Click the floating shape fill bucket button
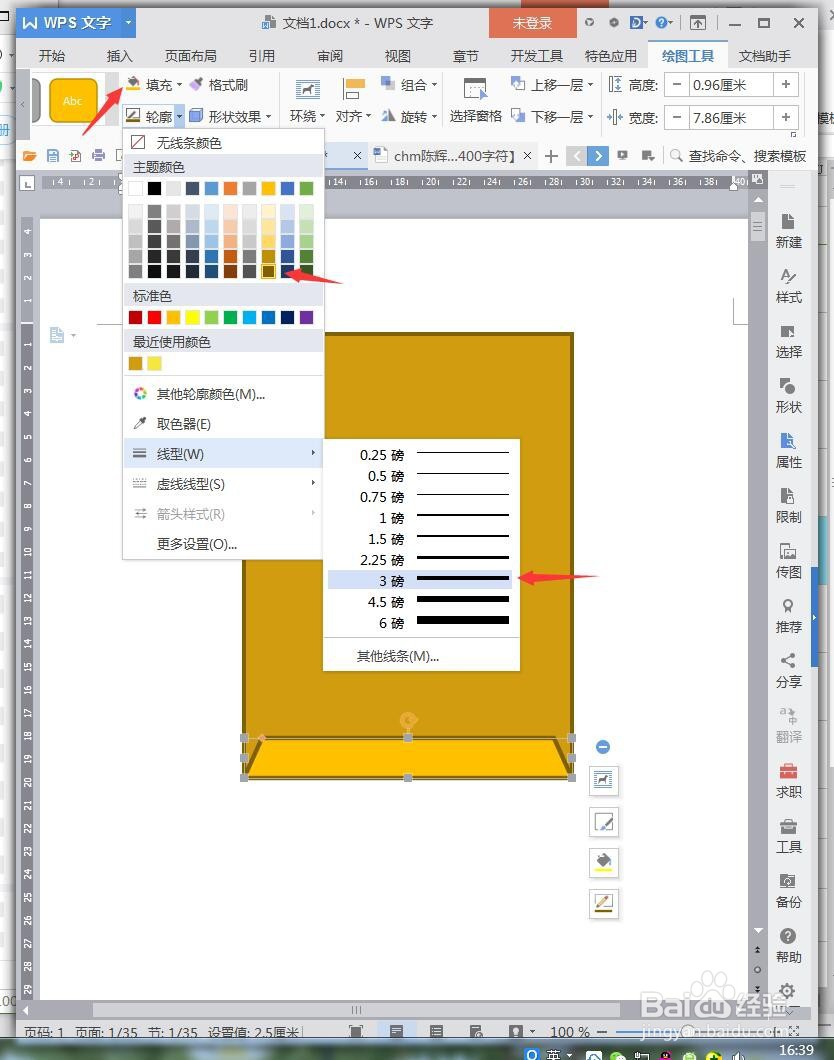 604,862
